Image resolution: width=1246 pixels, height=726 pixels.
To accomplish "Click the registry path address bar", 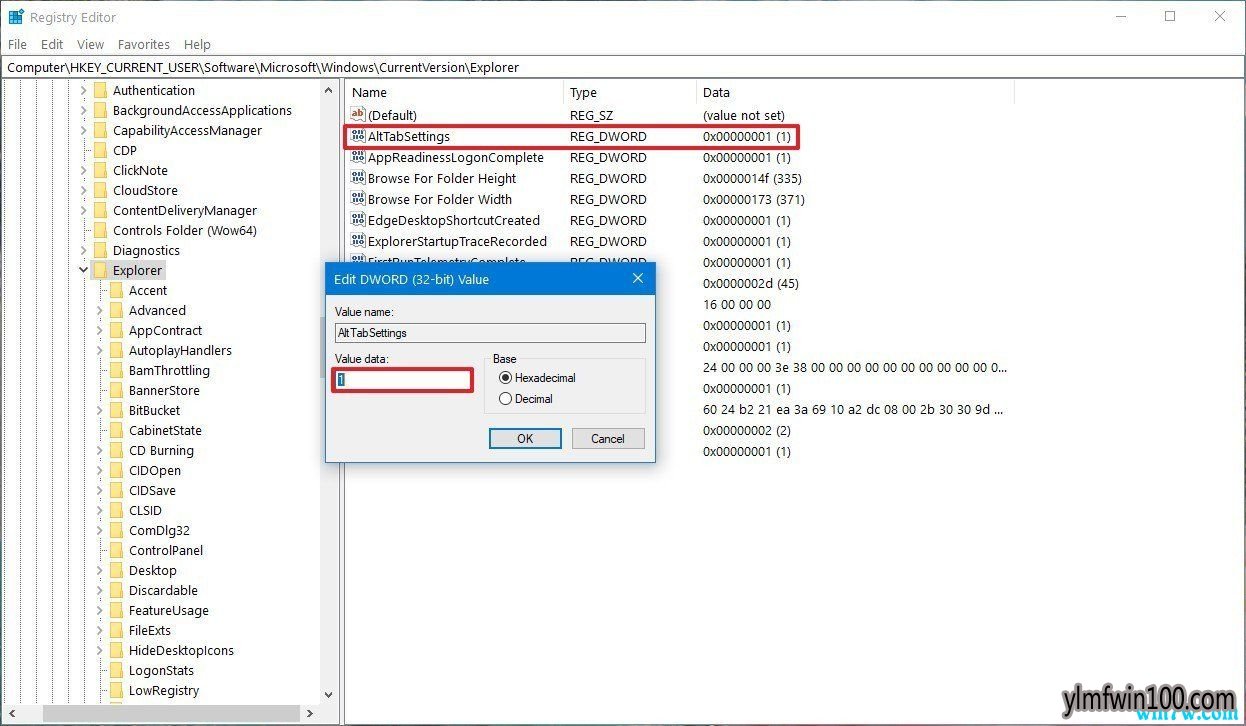I will point(622,67).
